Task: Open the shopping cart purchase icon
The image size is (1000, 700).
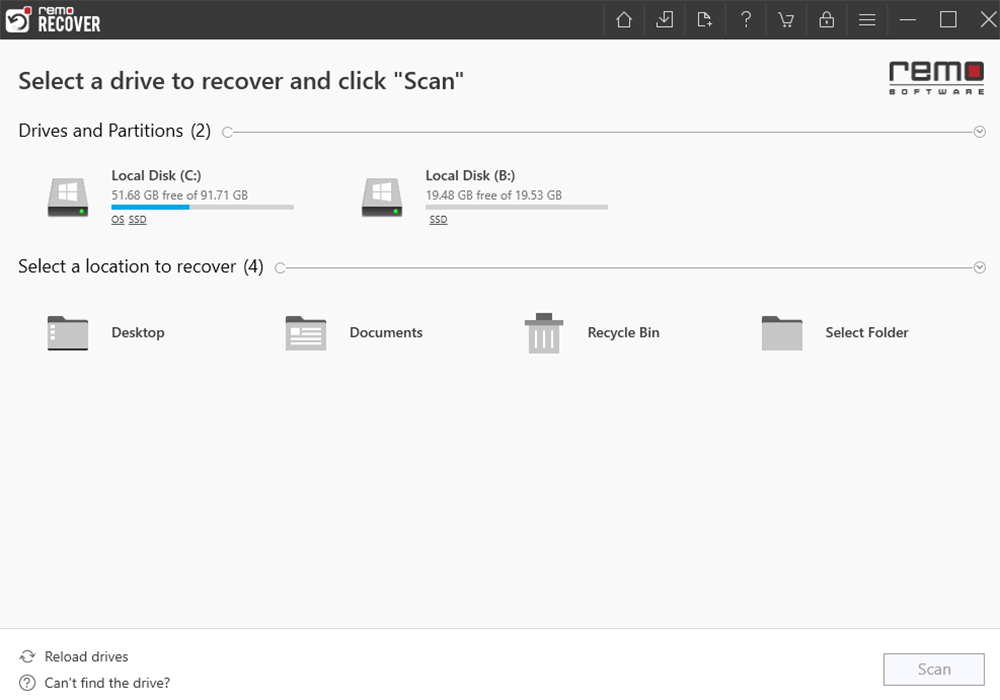Action: [786, 20]
